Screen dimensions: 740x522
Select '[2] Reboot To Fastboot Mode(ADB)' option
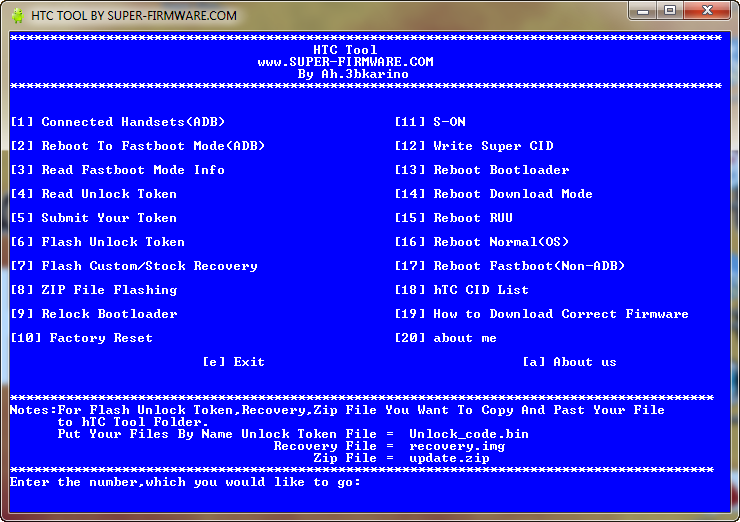click(x=137, y=146)
